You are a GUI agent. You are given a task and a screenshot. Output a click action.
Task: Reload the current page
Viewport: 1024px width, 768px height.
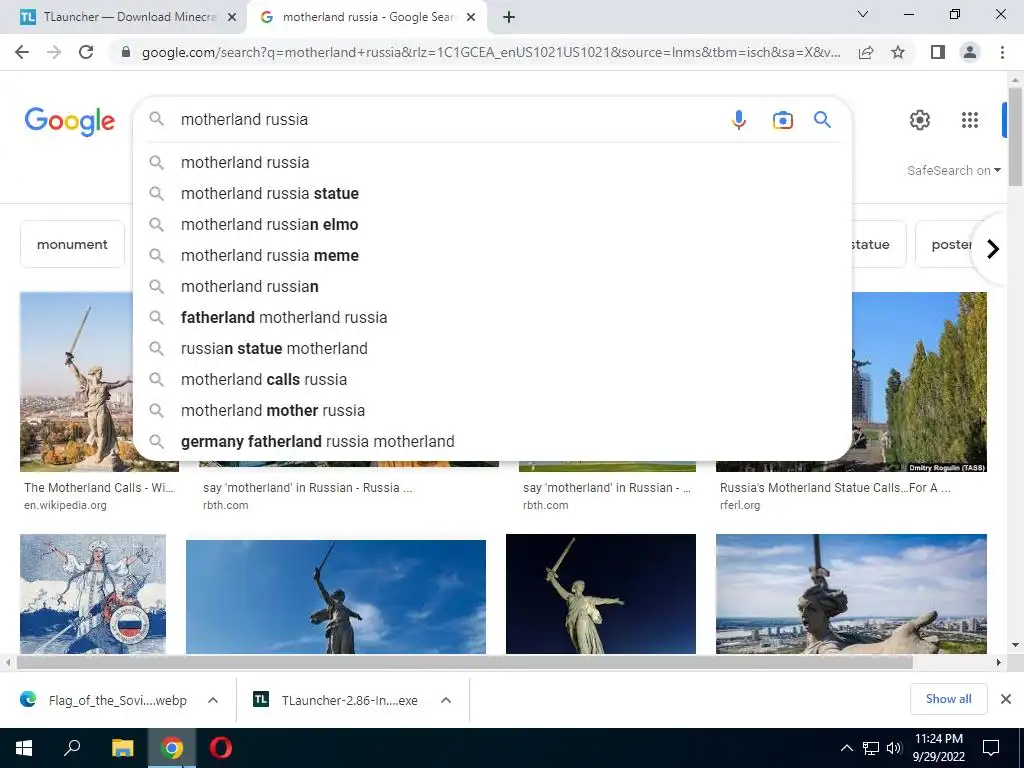point(86,52)
